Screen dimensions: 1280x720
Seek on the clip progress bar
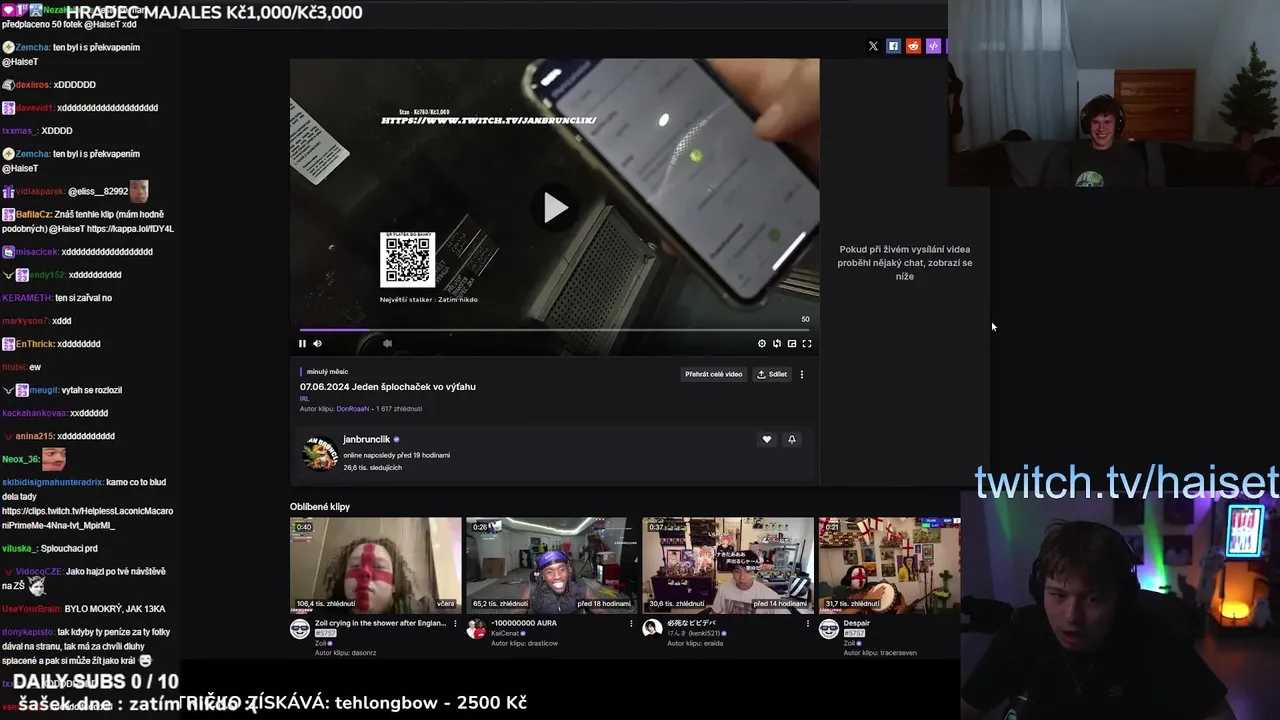click(555, 329)
